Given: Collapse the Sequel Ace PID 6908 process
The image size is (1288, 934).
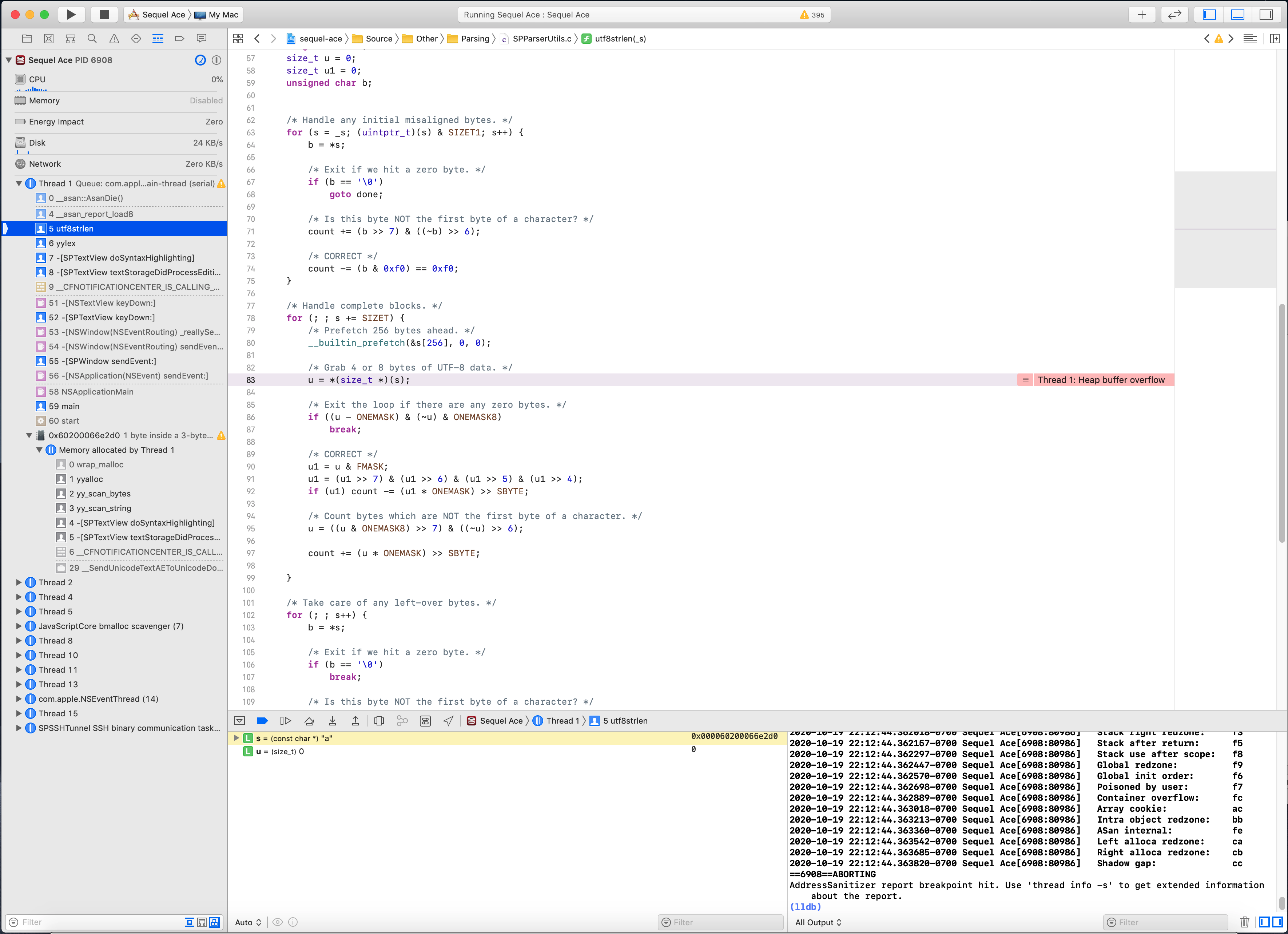Looking at the screenshot, I should (8, 60).
